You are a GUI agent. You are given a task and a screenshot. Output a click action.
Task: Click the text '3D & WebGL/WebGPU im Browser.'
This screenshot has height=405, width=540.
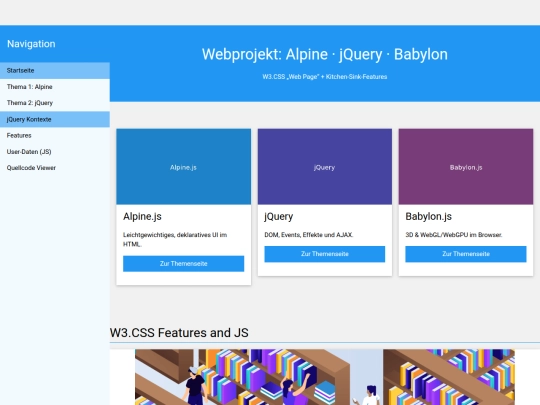(x=454, y=235)
